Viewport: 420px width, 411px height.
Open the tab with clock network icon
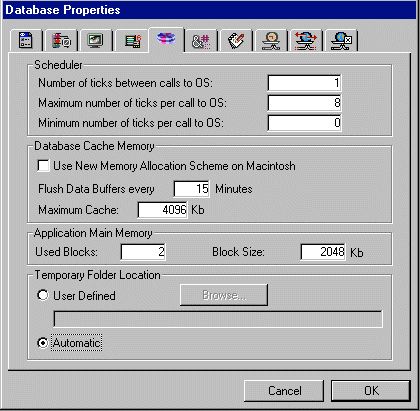coord(271,41)
